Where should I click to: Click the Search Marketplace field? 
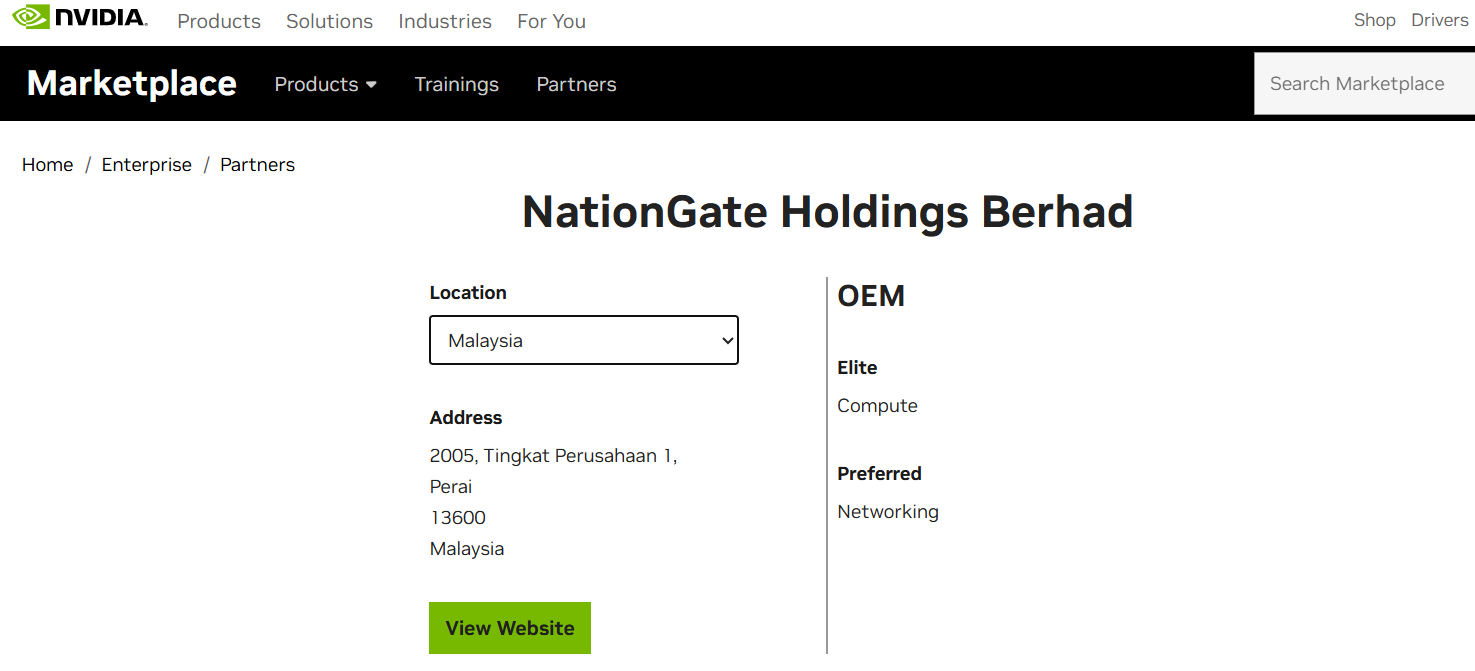1364,84
